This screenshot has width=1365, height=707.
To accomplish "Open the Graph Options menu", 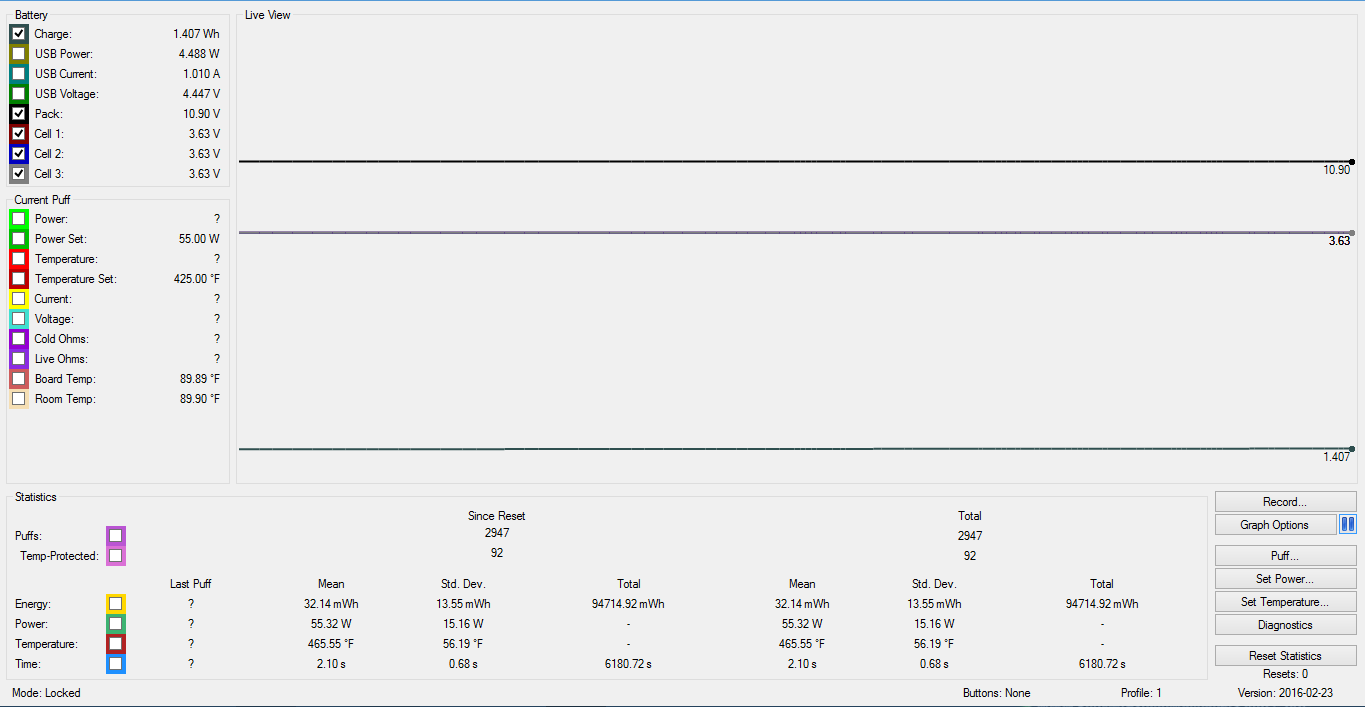I will (x=1275, y=525).
